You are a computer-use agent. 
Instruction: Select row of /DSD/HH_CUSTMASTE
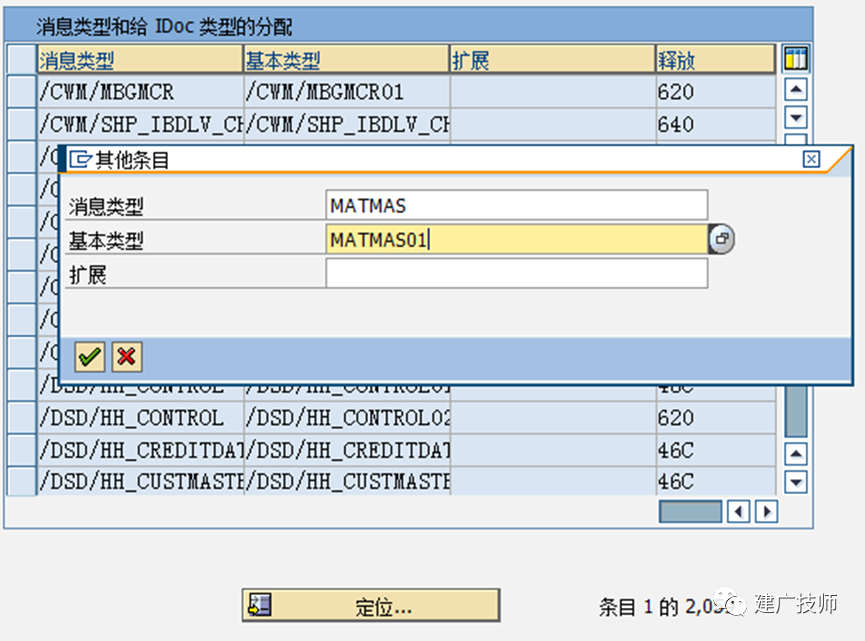pos(22,482)
